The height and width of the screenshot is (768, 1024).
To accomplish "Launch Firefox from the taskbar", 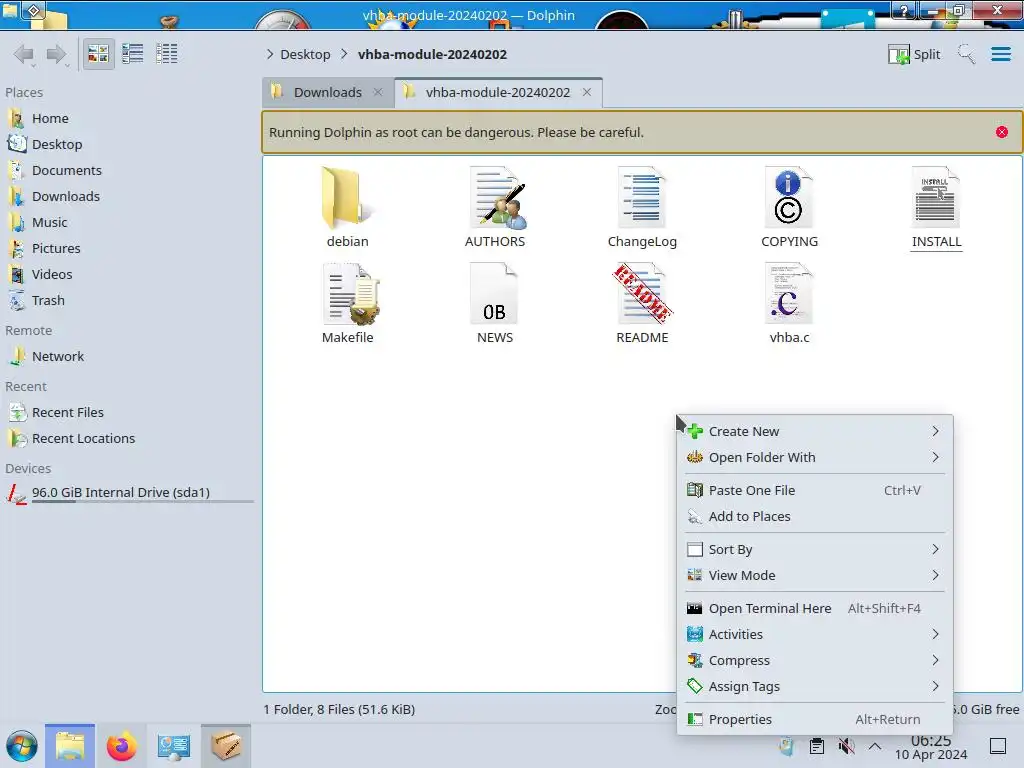I will click(x=121, y=746).
